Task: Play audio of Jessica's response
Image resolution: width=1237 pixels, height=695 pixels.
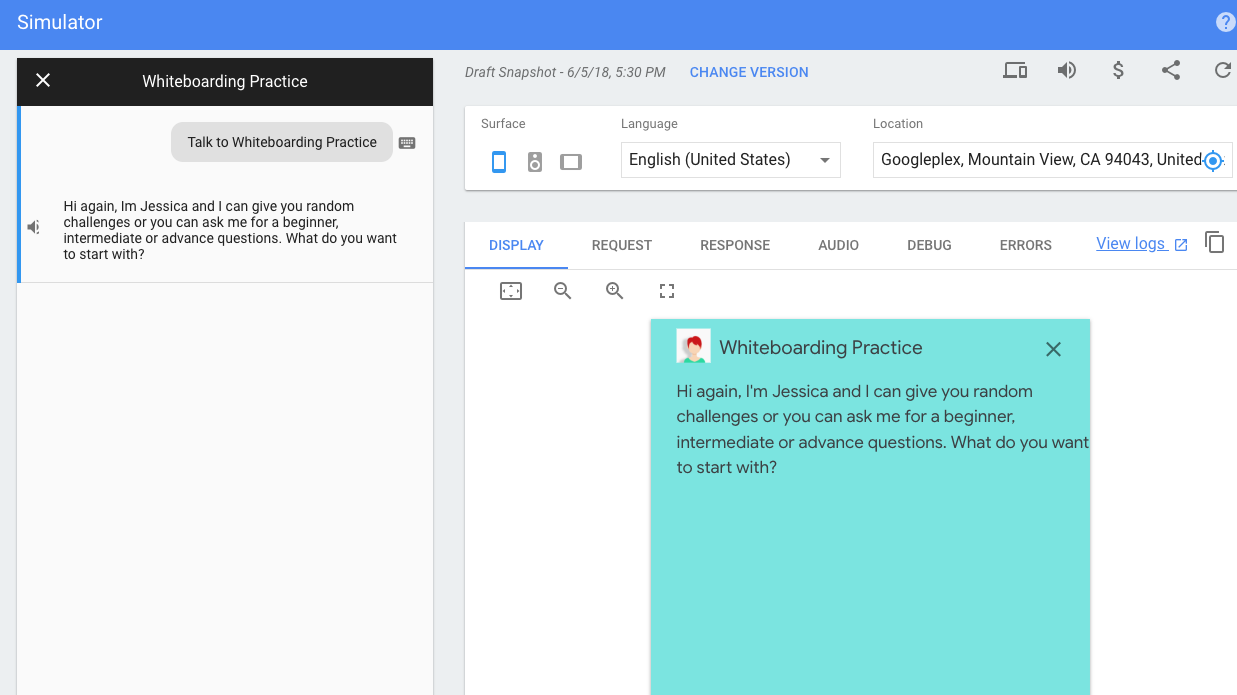Action: [34, 227]
